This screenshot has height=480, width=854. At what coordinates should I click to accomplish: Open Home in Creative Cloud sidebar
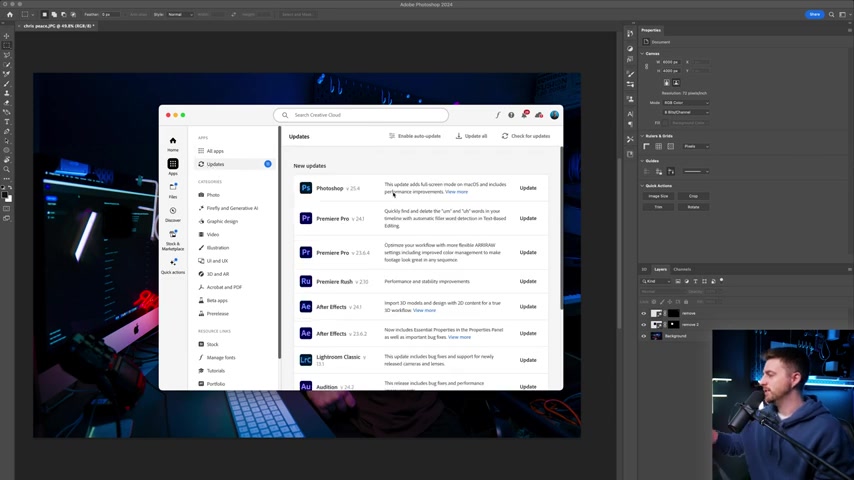point(173,144)
